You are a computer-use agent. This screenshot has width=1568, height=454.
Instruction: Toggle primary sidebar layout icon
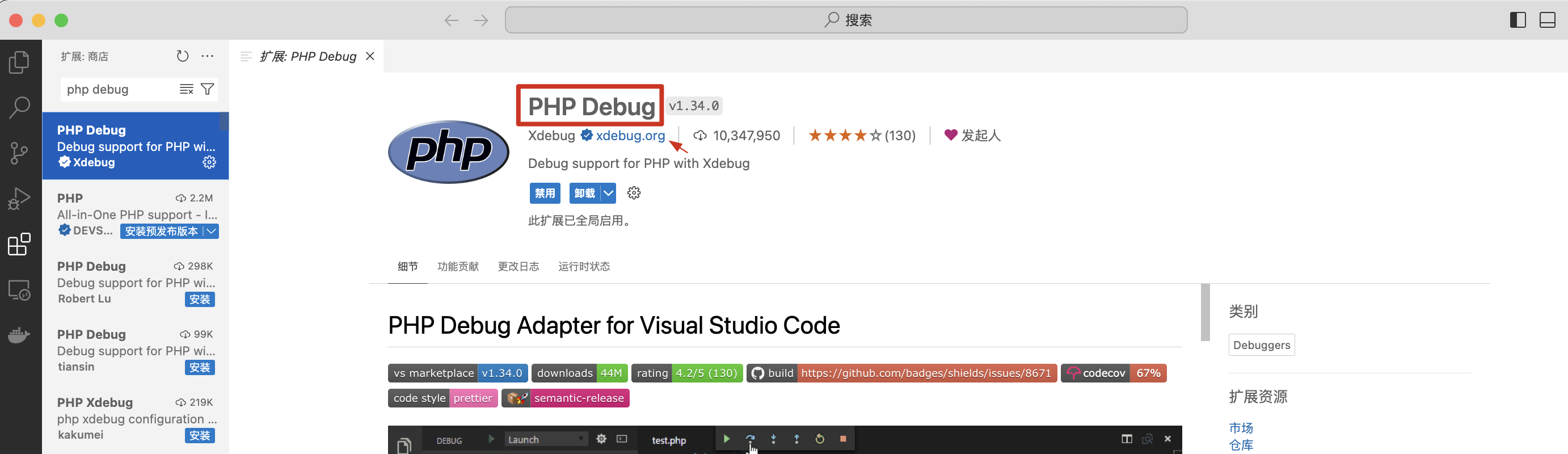pos(1518,20)
